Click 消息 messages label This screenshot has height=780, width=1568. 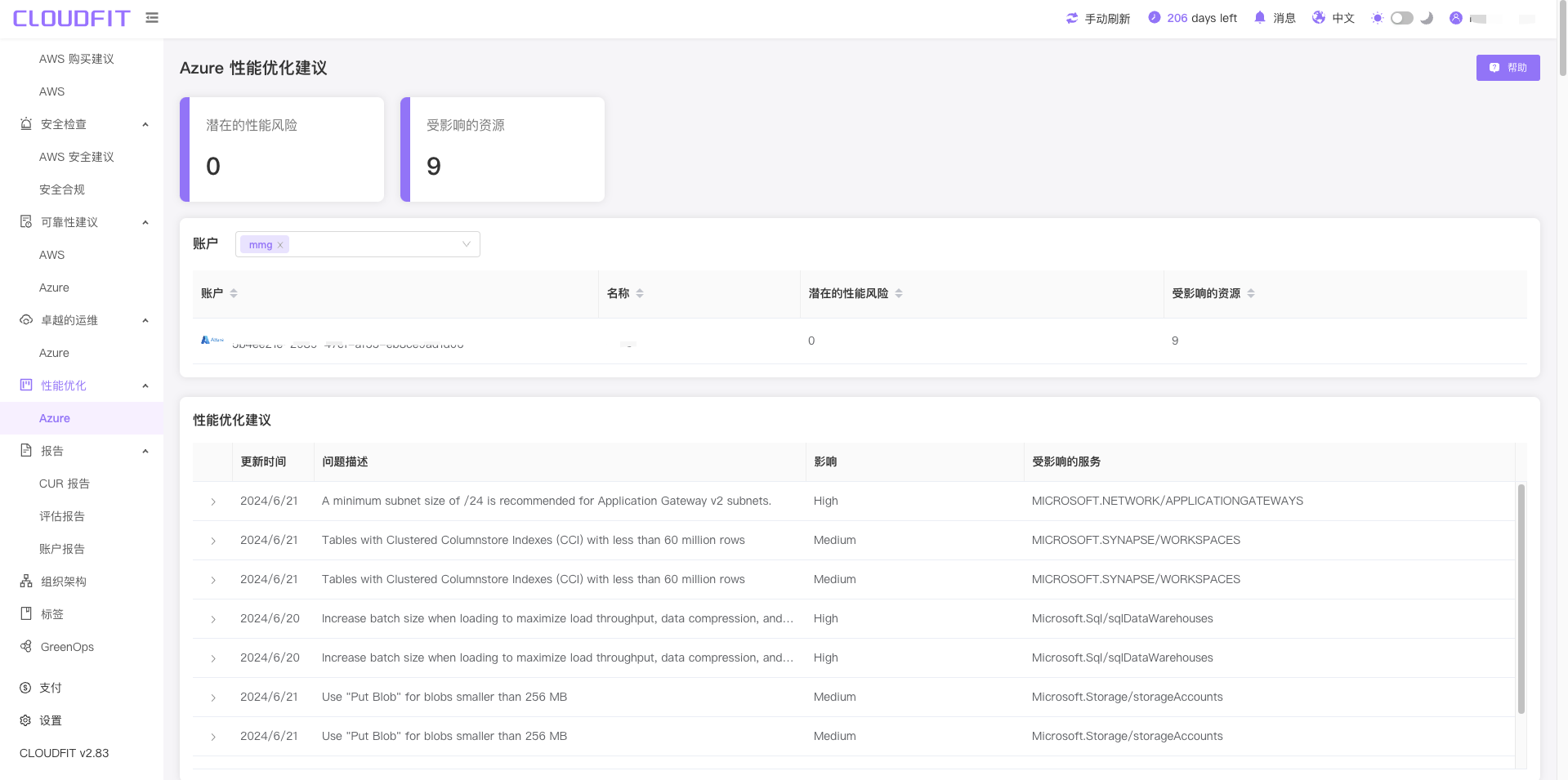tap(1284, 18)
